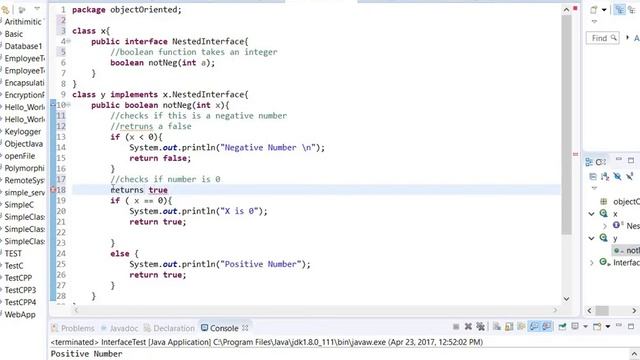Minimize the Console view

pos(619,326)
